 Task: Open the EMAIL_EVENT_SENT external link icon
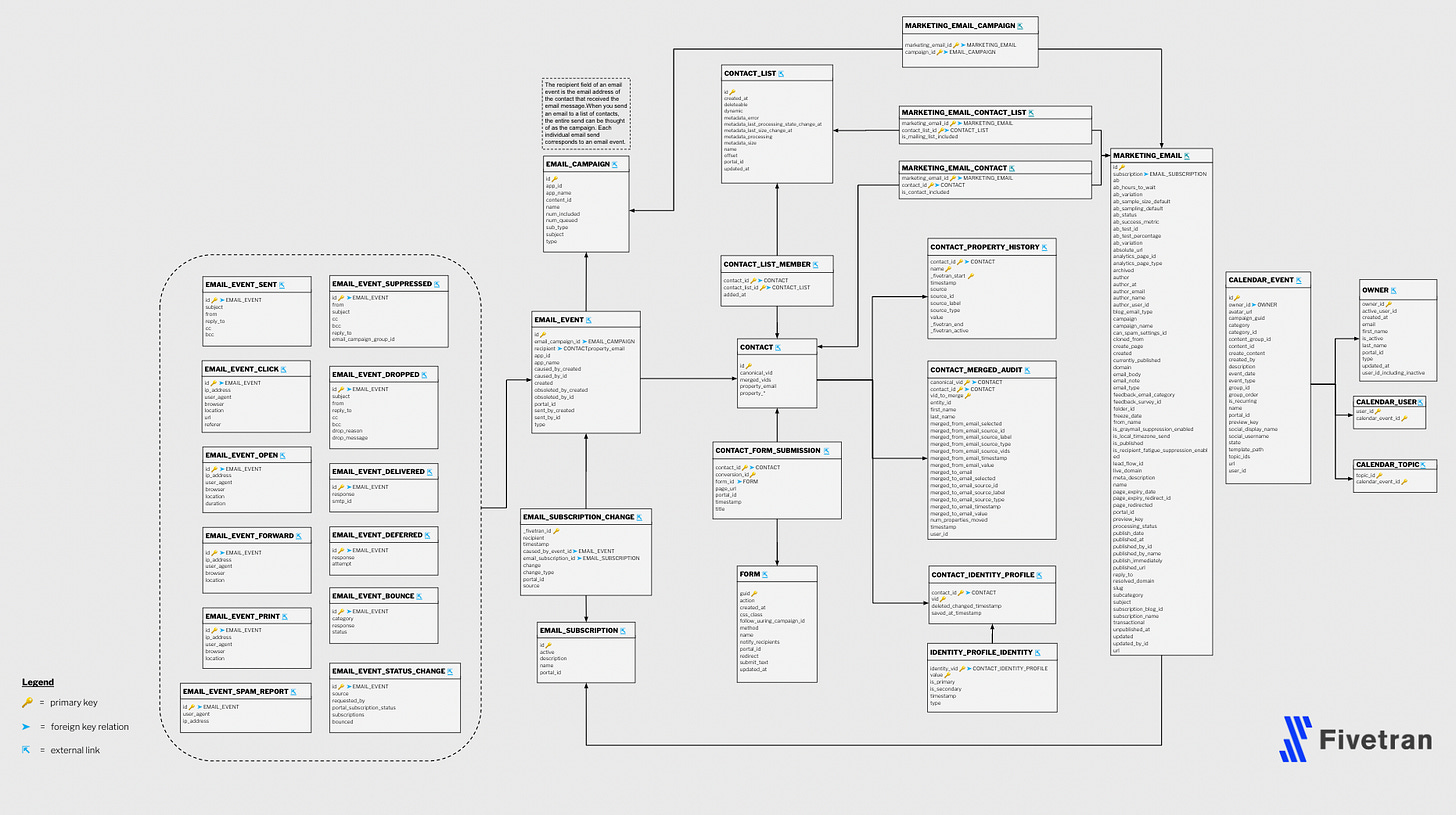(x=283, y=285)
